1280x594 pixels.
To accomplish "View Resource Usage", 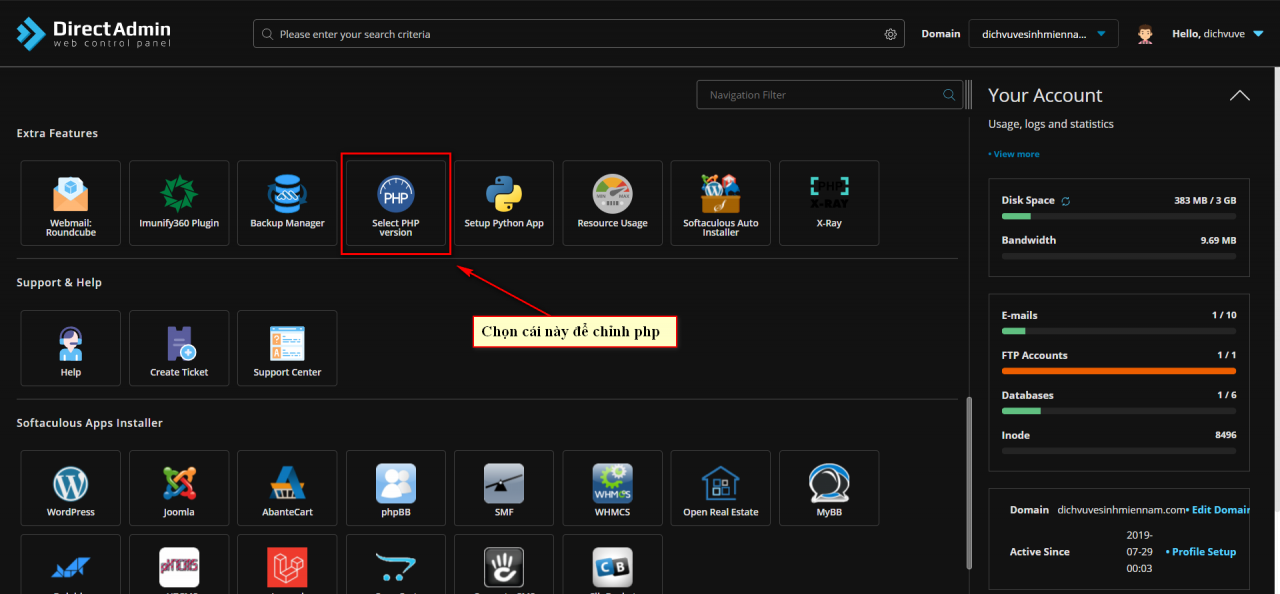I will coord(612,203).
